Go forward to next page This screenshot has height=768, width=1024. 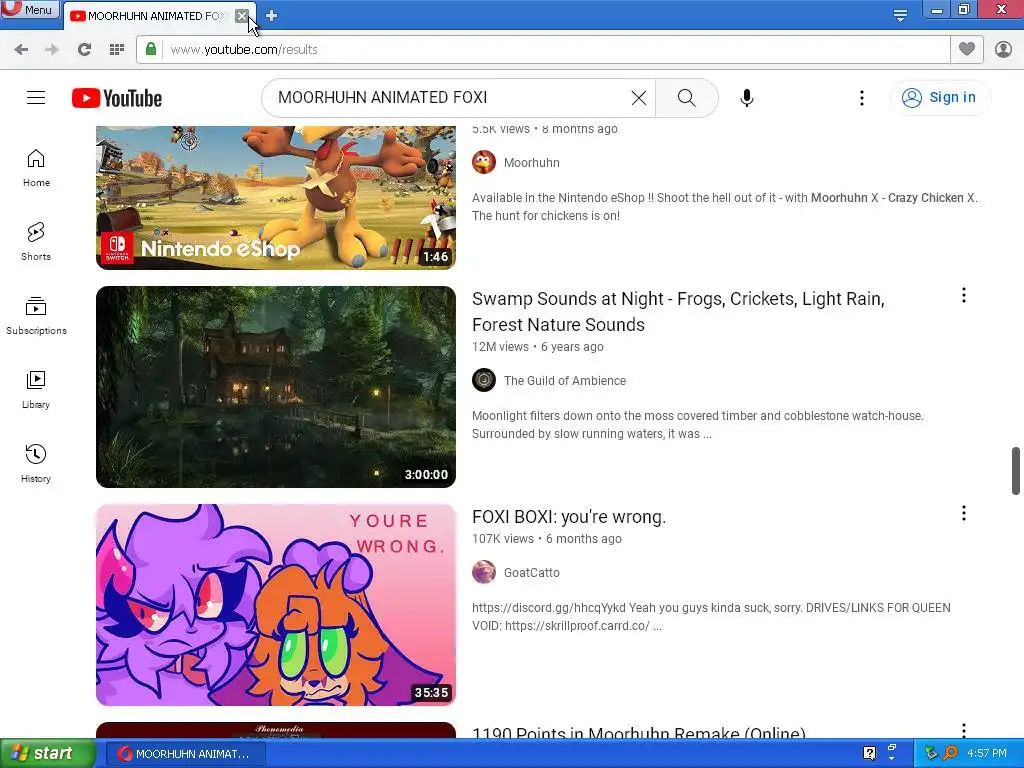pyautogui.click(x=52, y=50)
